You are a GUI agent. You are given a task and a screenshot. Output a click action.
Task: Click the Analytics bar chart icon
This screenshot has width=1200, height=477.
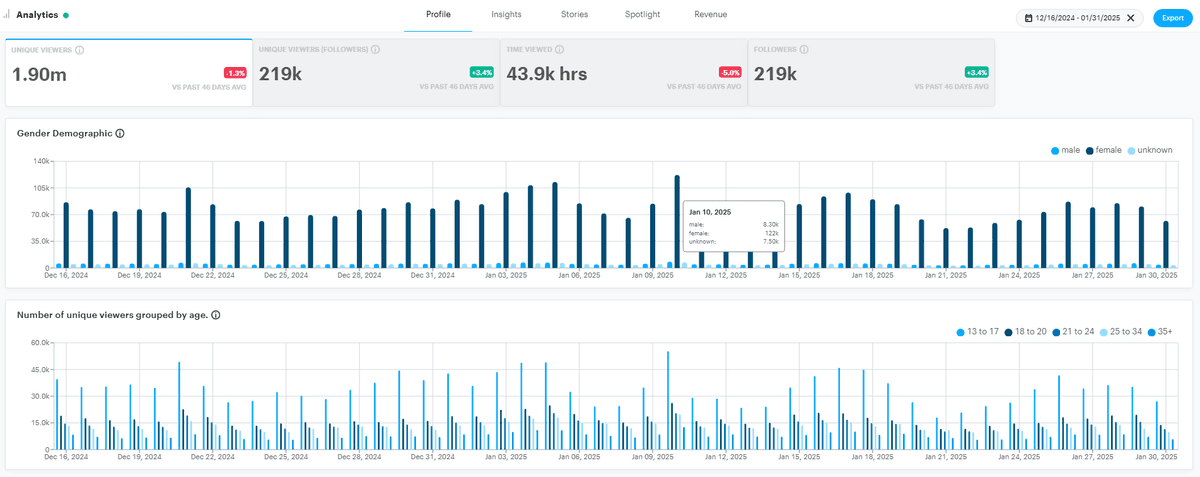click(x=7, y=15)
